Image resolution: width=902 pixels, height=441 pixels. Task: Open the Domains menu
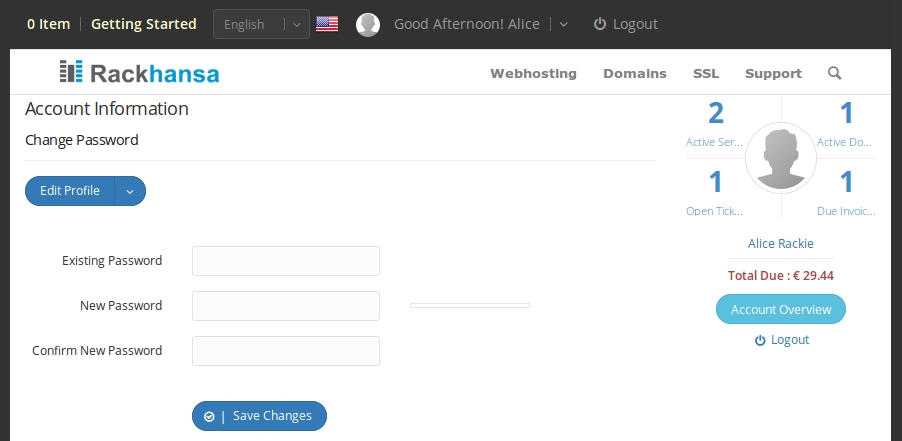click(x=635, y=74)
